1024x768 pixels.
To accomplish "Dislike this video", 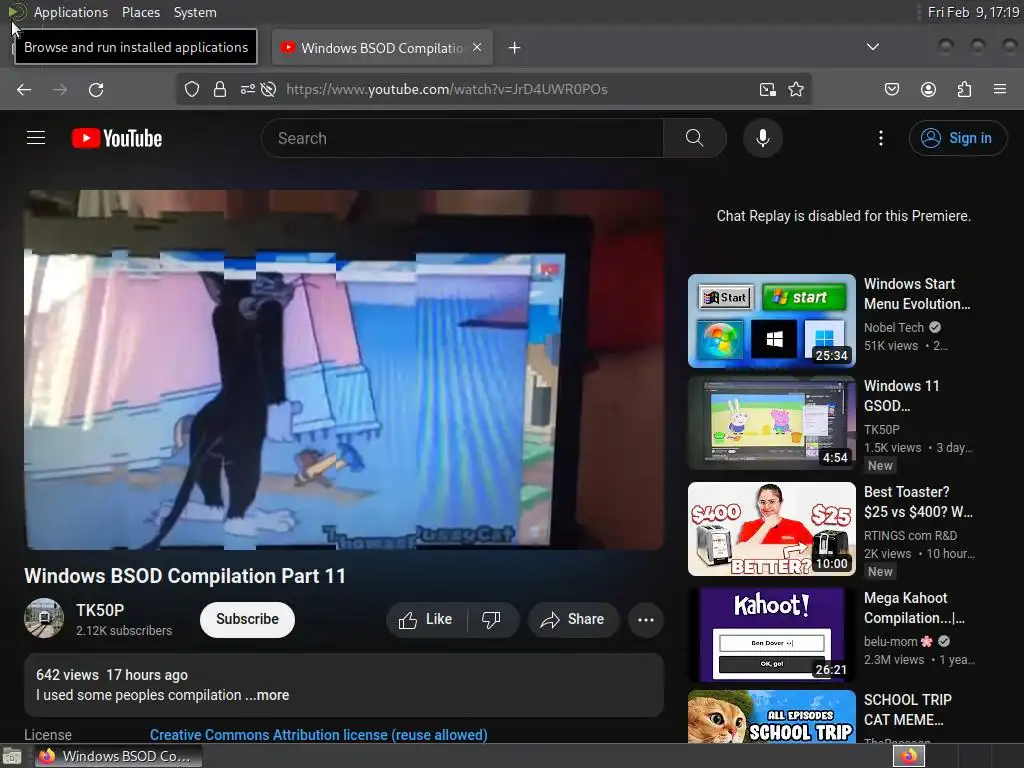I will point(491,619).
